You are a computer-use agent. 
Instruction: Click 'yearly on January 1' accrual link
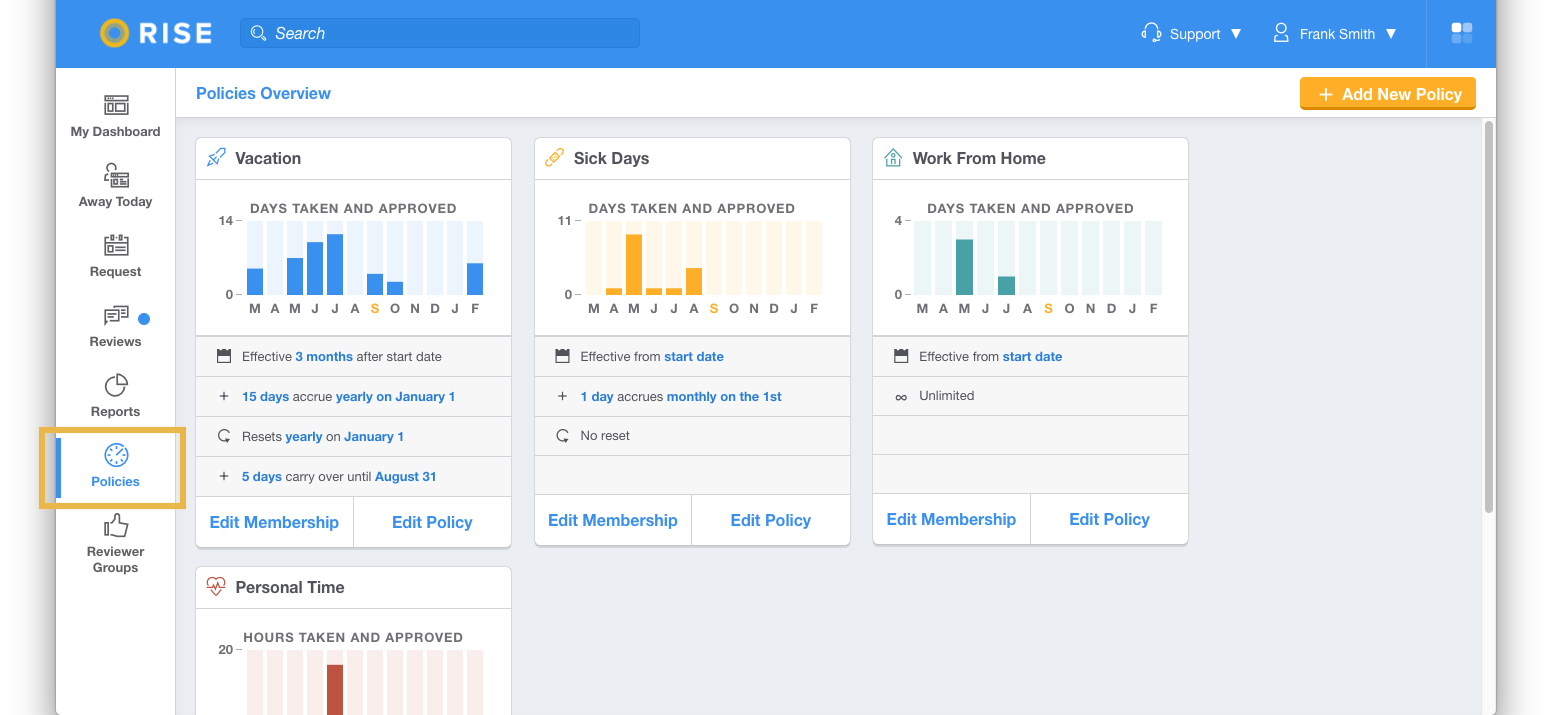tap(395, 396)
